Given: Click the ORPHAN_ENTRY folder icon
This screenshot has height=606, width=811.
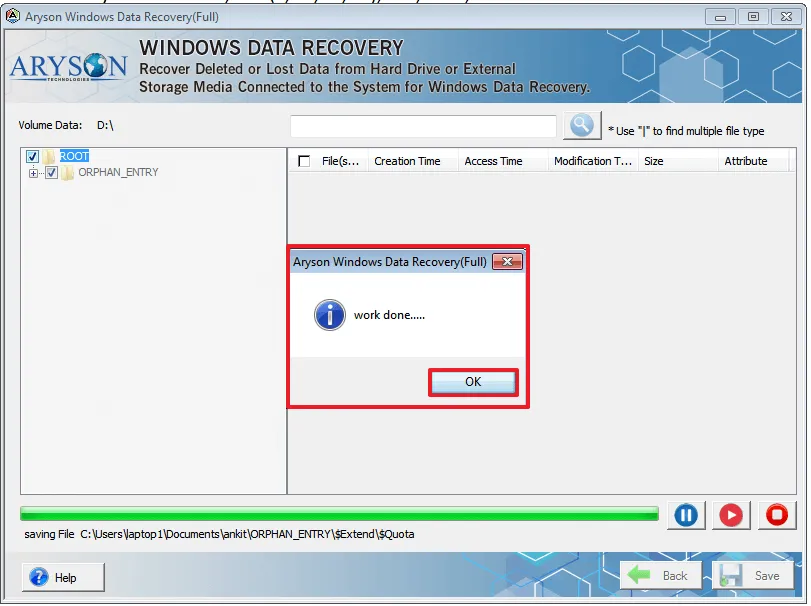Looking at the screenshot, I should pos(67,173).
